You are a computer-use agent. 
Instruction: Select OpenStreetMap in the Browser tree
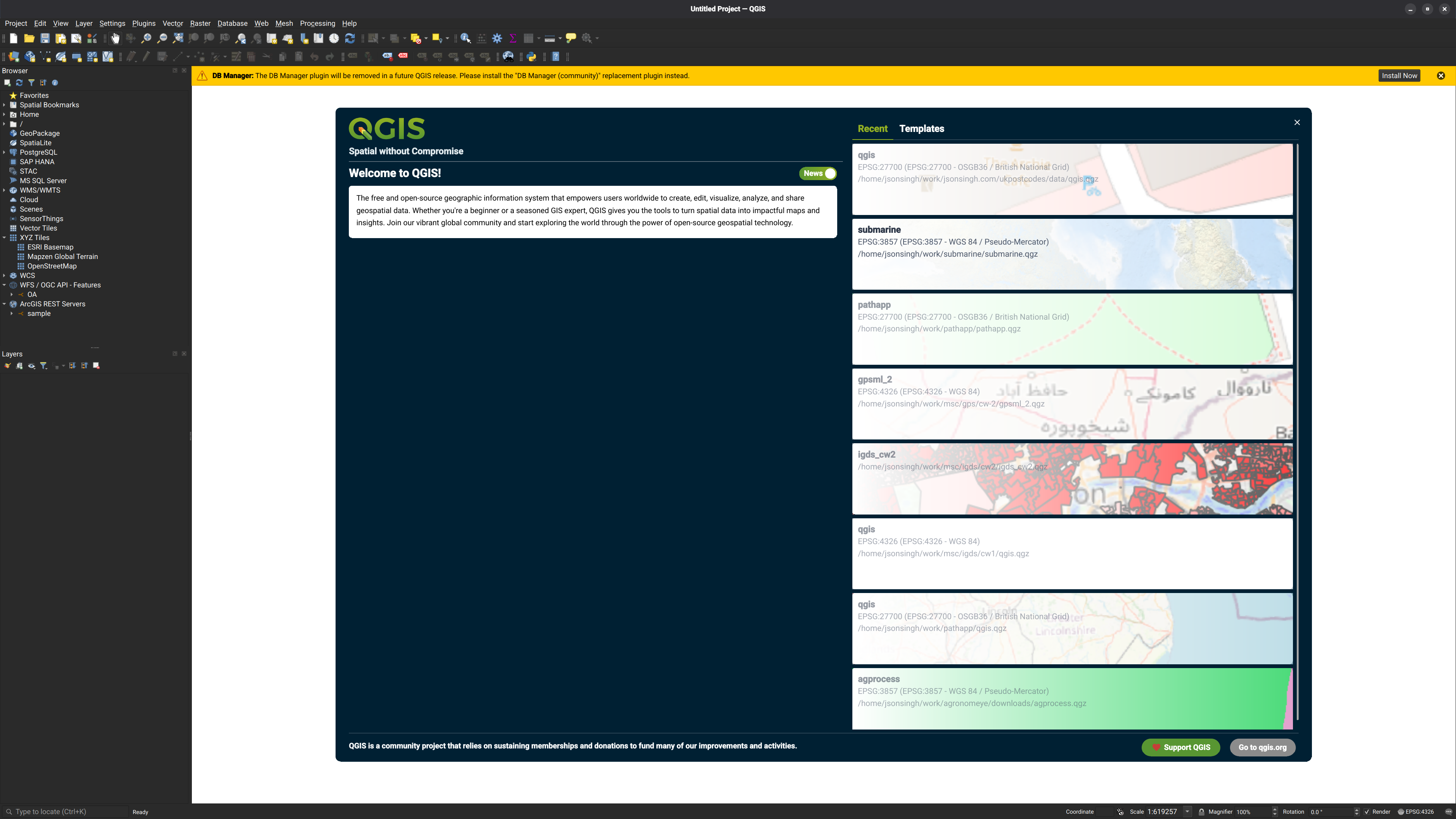coord(52,266)
